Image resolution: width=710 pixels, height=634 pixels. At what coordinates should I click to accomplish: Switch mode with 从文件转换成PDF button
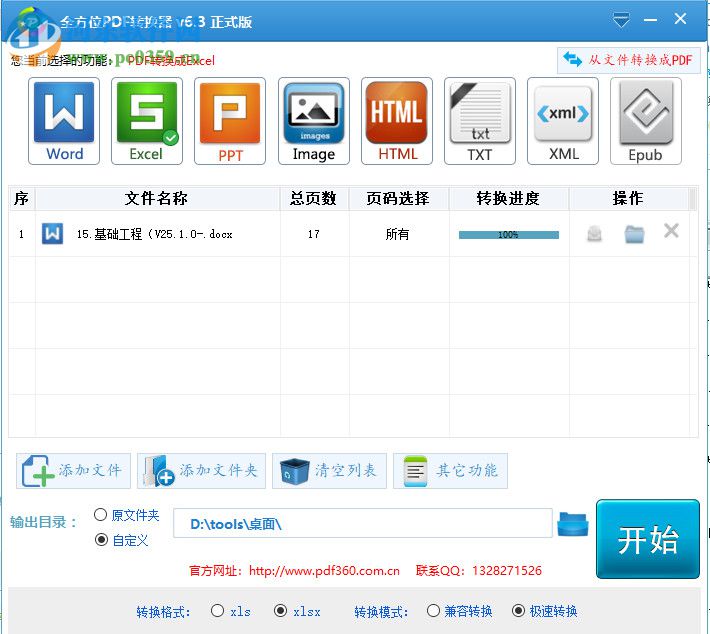pos(628,60)
